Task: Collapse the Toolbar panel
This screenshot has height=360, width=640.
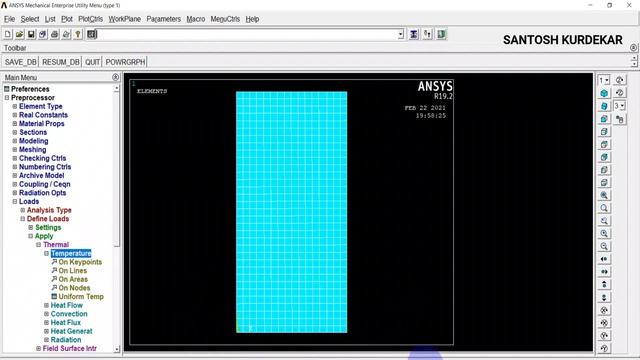Action: tap(633, 48)
